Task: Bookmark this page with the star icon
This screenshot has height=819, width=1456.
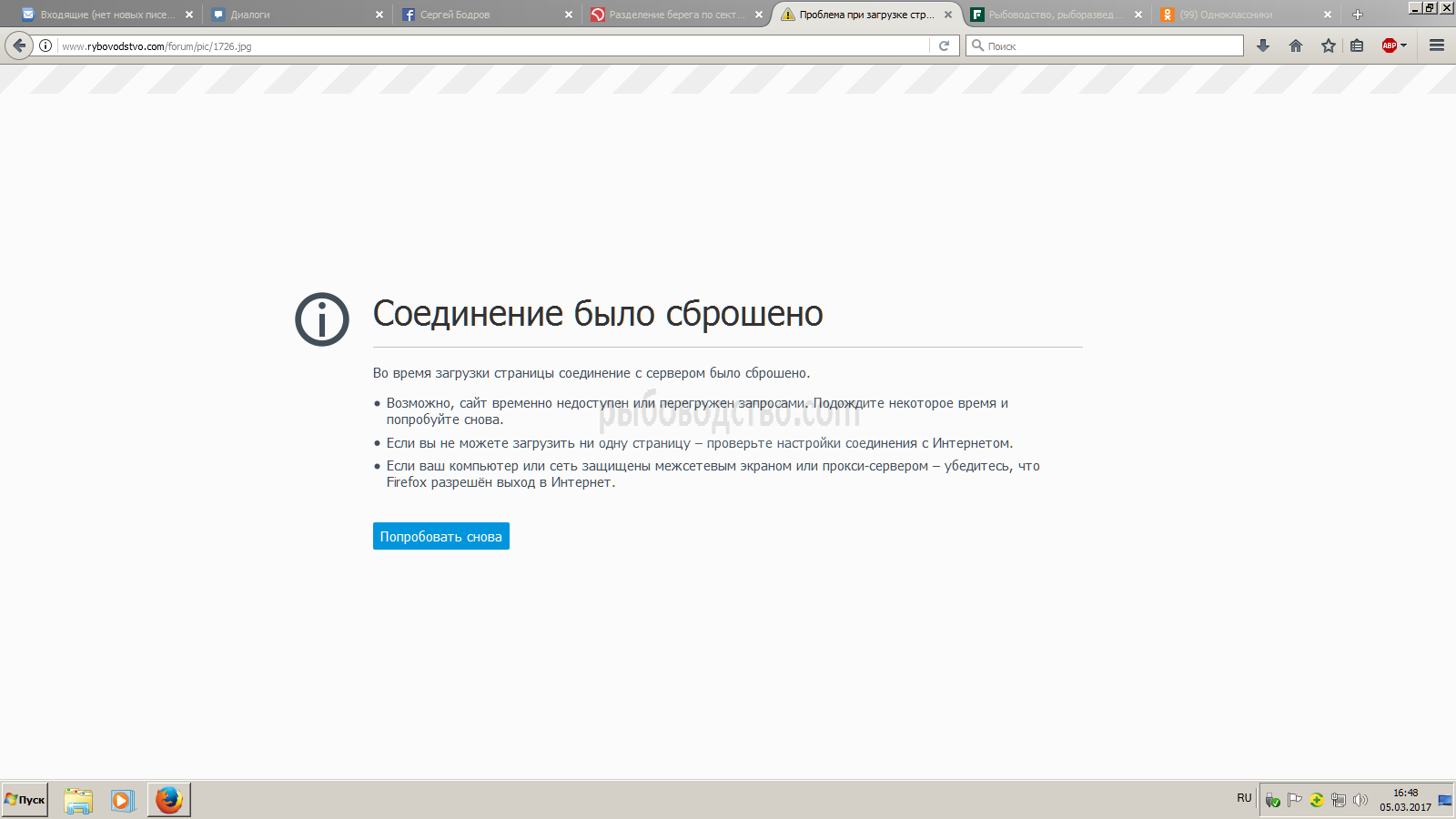Action: [1329, 45]
